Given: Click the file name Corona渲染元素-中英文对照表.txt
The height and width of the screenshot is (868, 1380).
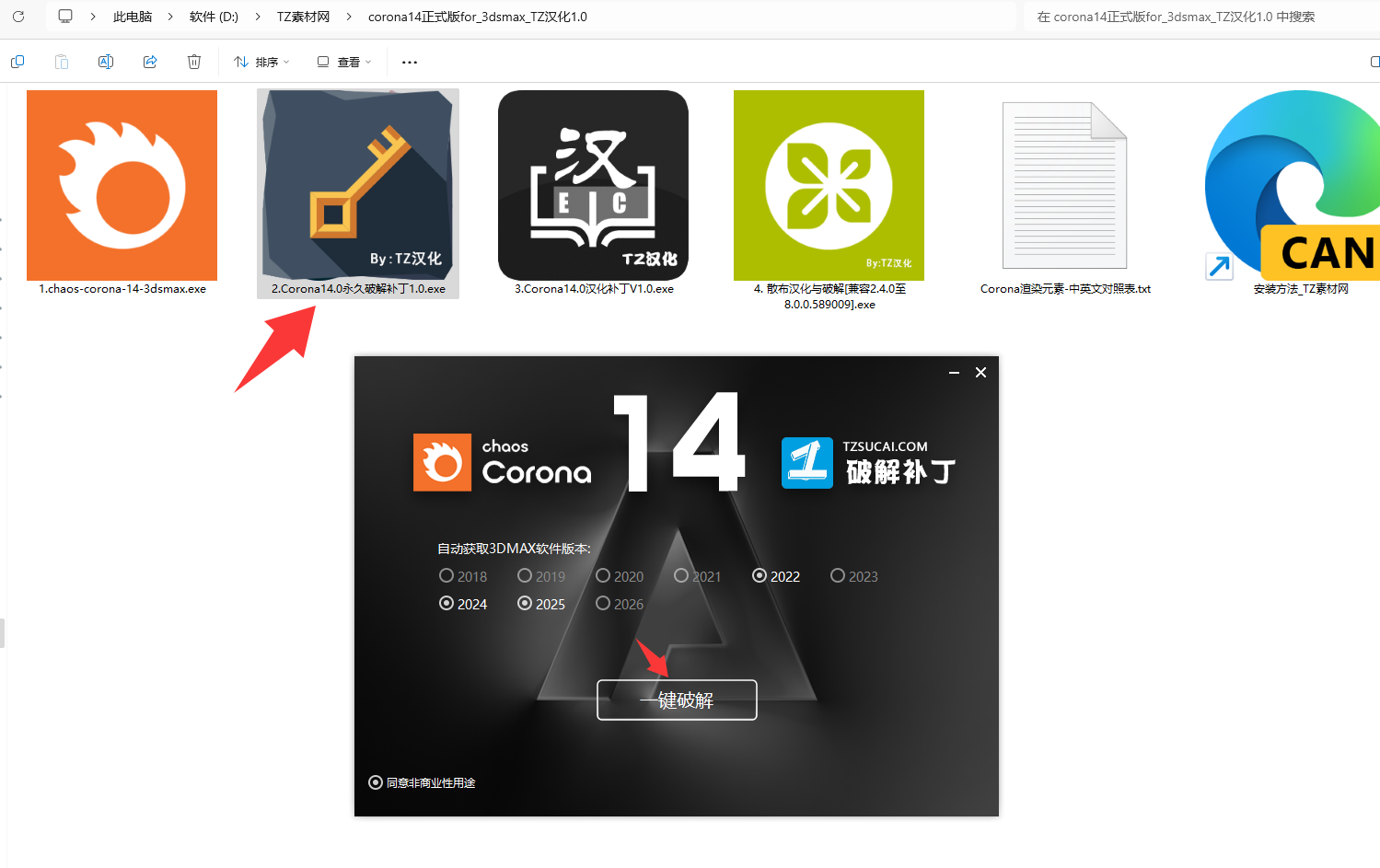Looking at the screenshot, I should (x=1065, y=289).
